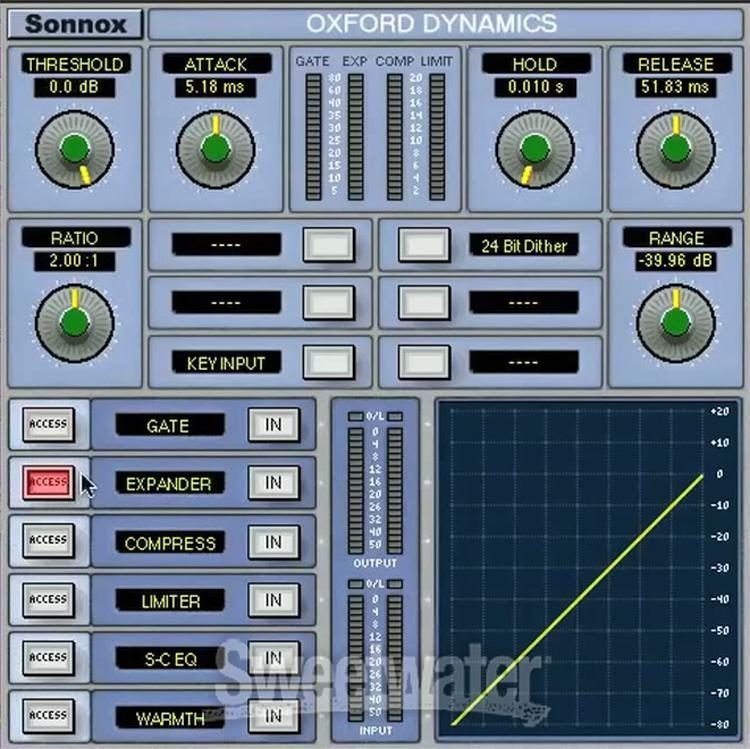The image size is (750, 749).
Task: Click the GATE gain reduction meter
Action: (x=313, y=137)
